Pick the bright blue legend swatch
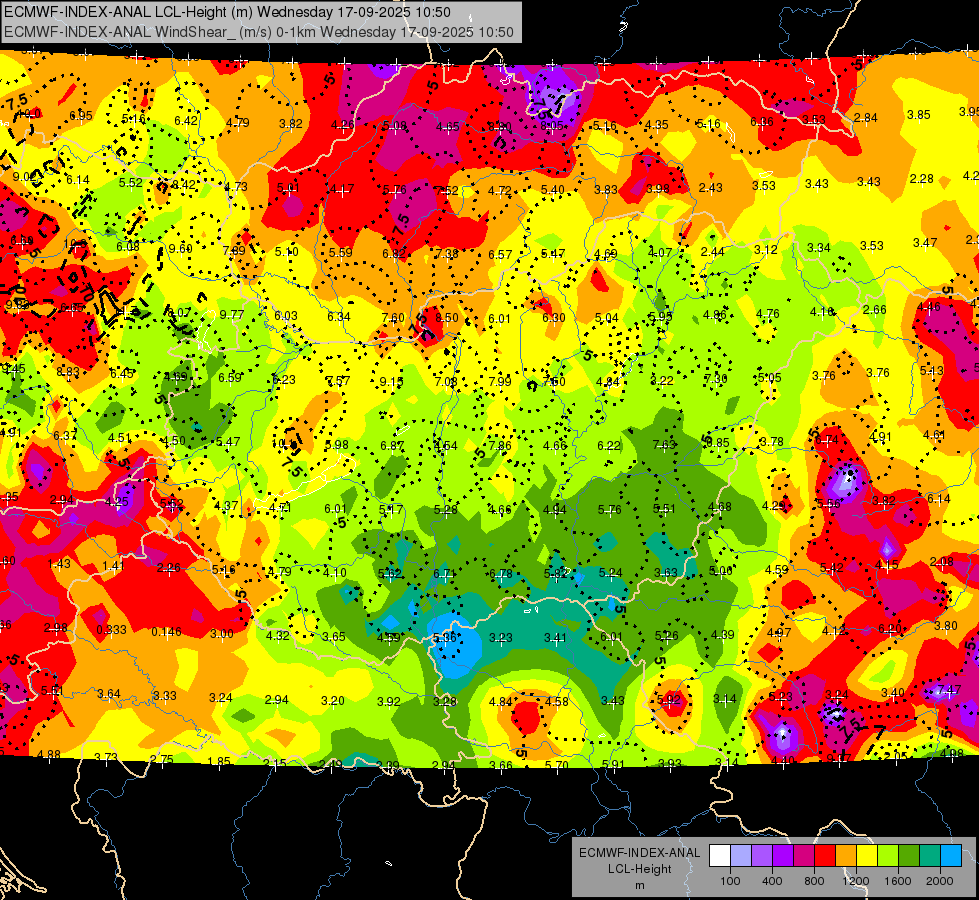The height and width of the screenshot is (900, 979). click(950, 856)
